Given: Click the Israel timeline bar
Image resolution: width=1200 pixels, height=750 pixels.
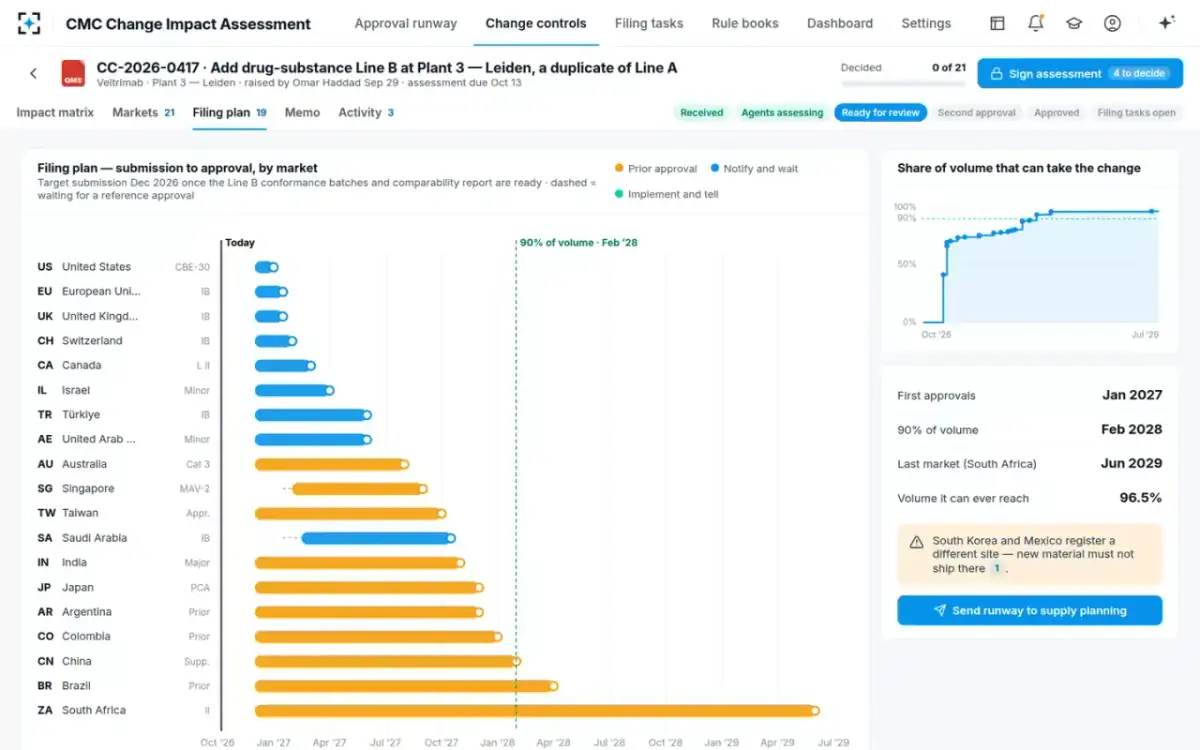Looking at the screenshot, I should pos(295,390).
